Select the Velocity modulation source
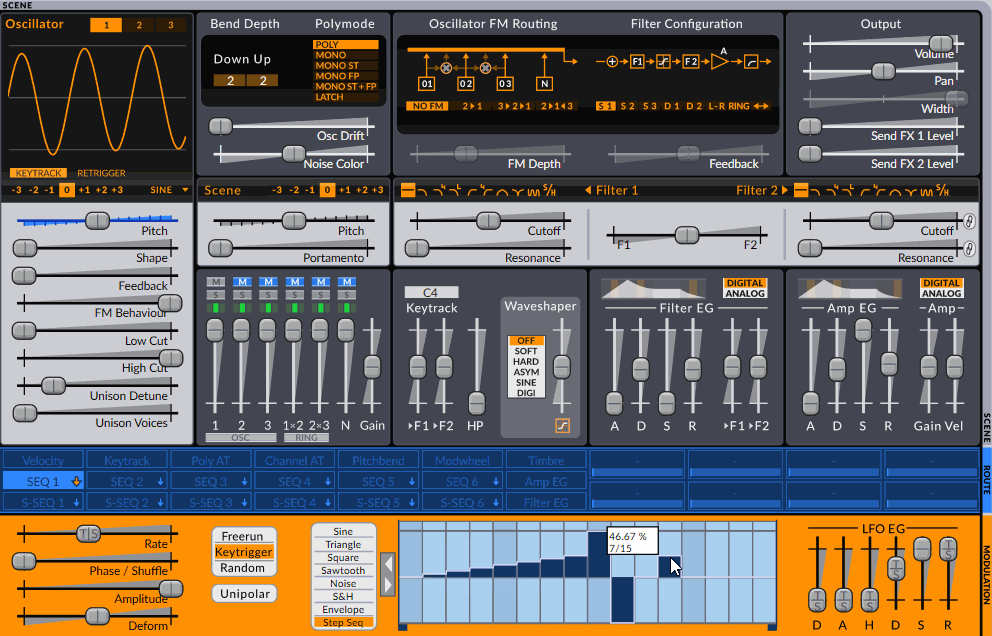The image size is (992, 636). [43, 461]
